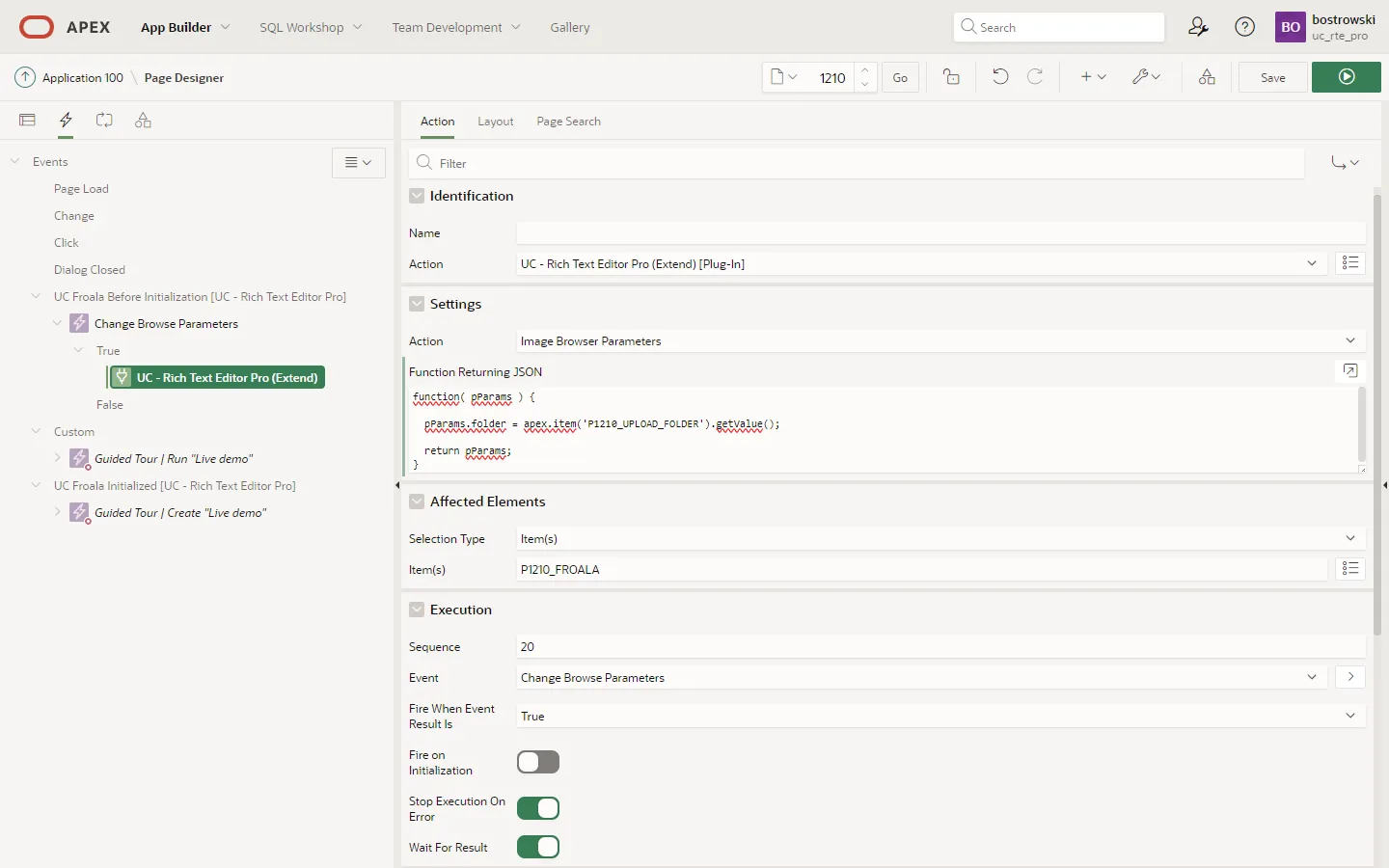Expand the code editor for Function Returning JSON
Screen dimensions: 1389x868
point(1350,371)
